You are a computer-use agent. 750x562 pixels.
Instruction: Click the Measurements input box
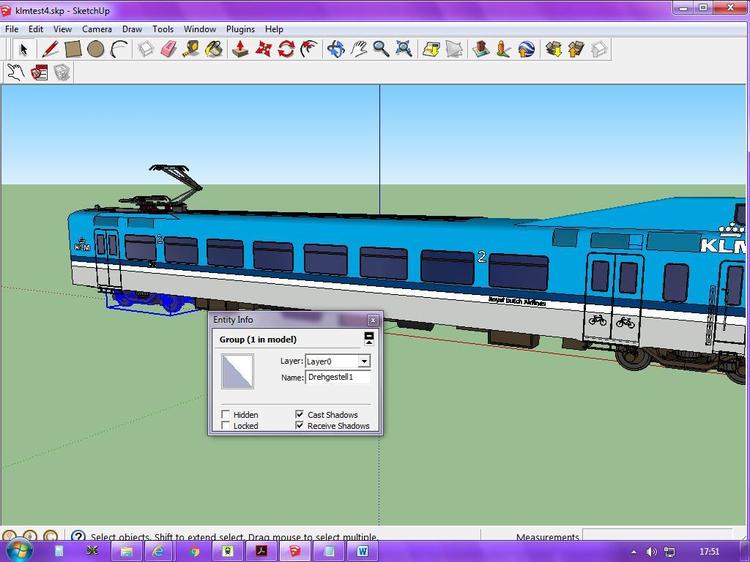657,535
